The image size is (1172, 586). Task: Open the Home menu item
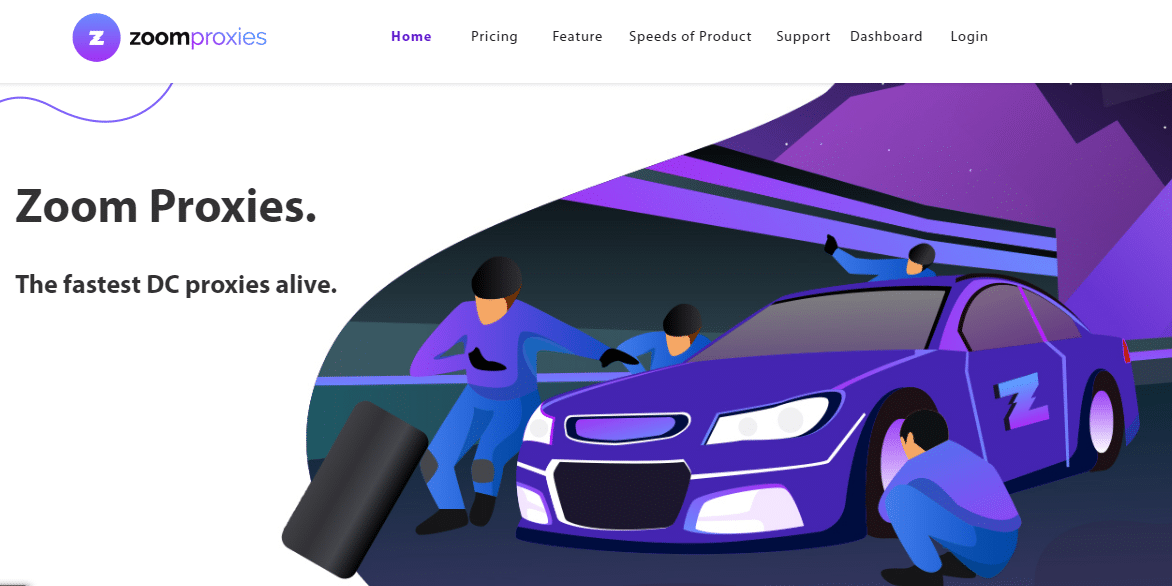(411, 36)
